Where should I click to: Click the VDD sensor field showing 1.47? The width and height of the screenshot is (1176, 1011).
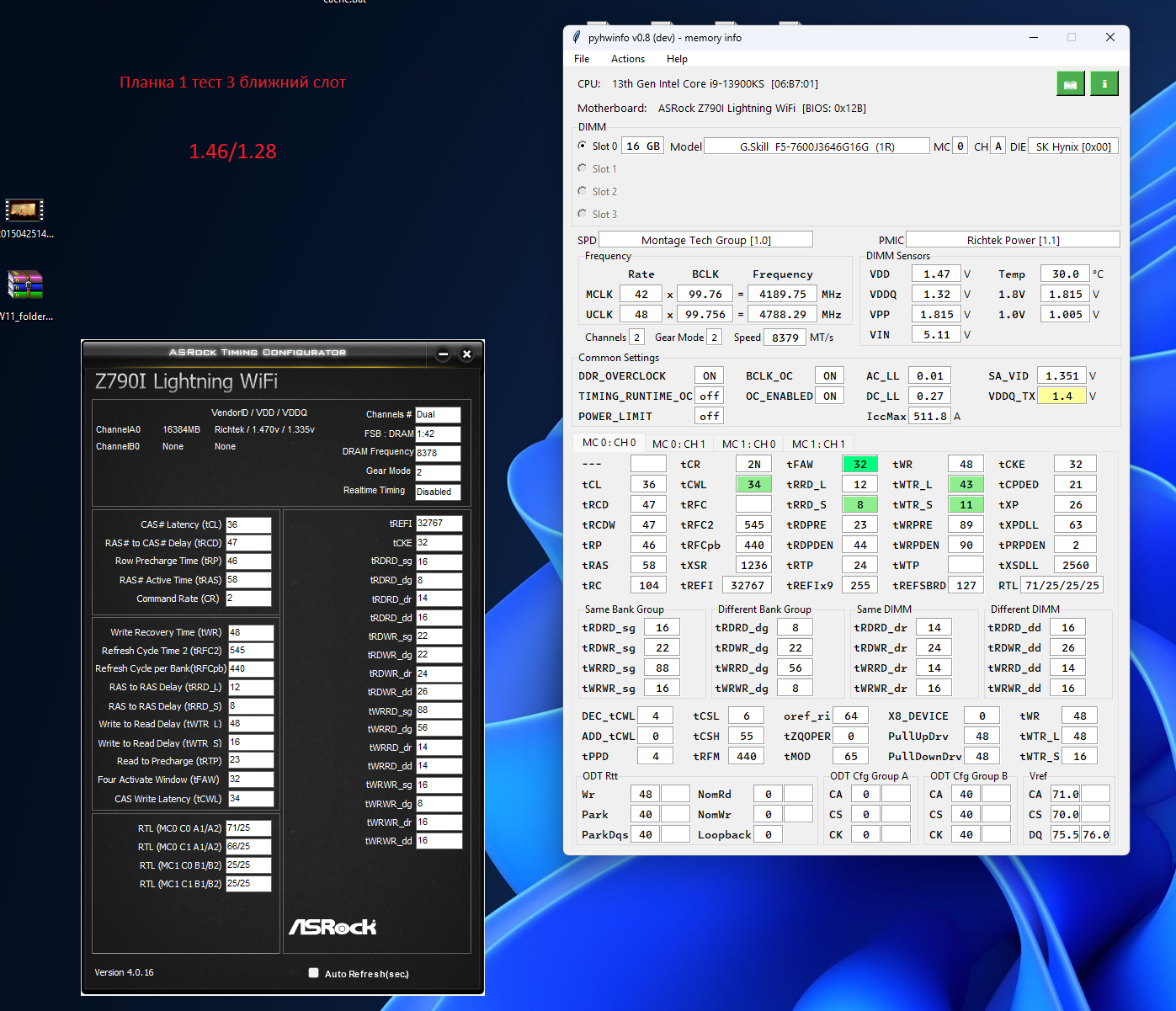coord(937,274)
